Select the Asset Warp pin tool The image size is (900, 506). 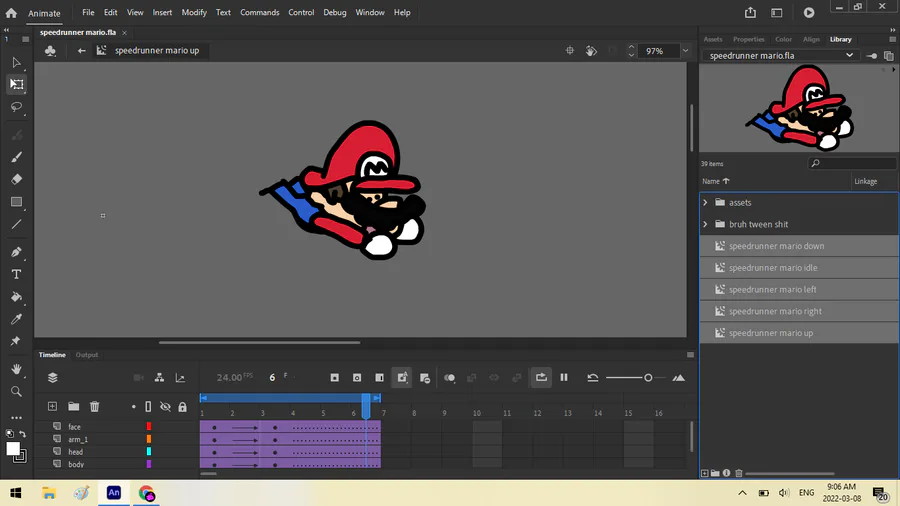coord(16,341)
